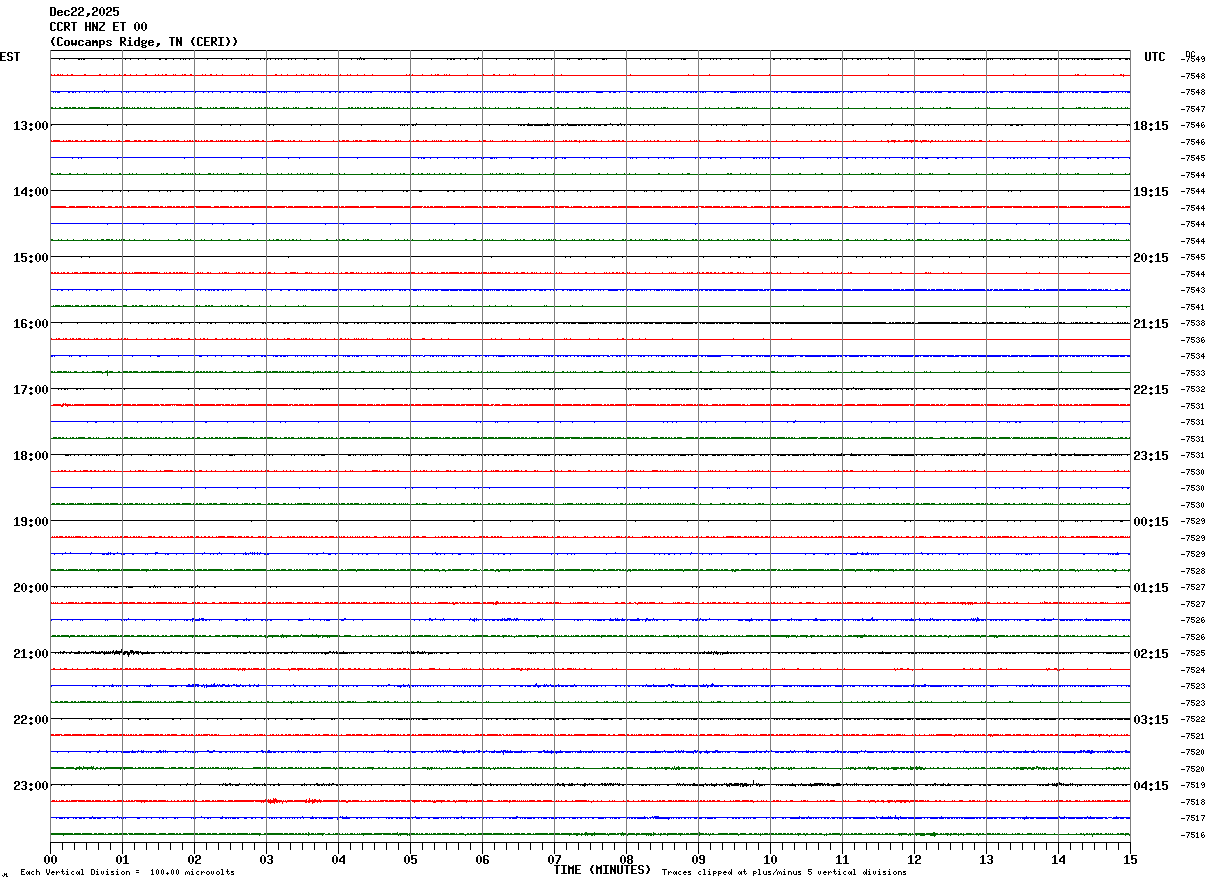Viewport: 1210px width, 886px height.
Task: Click the DC value -7538
Action: point(1192,324)
